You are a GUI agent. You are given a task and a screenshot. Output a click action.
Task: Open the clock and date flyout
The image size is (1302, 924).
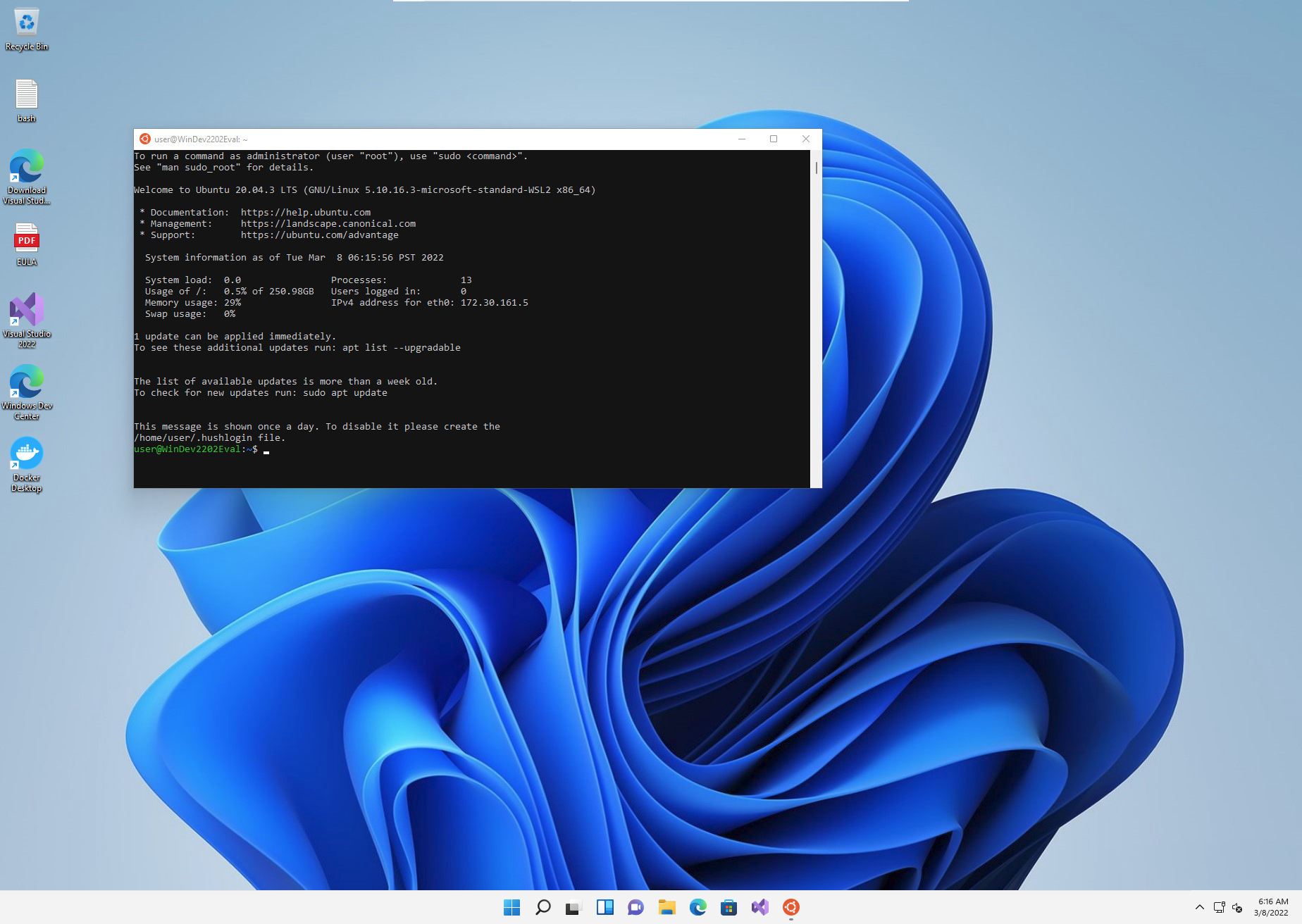1272,907
